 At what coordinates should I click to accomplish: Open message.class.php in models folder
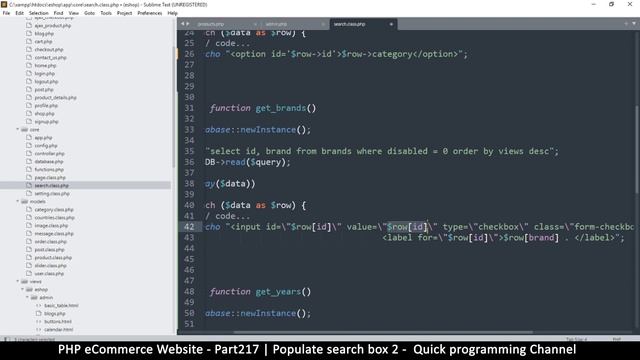(54, 233)
